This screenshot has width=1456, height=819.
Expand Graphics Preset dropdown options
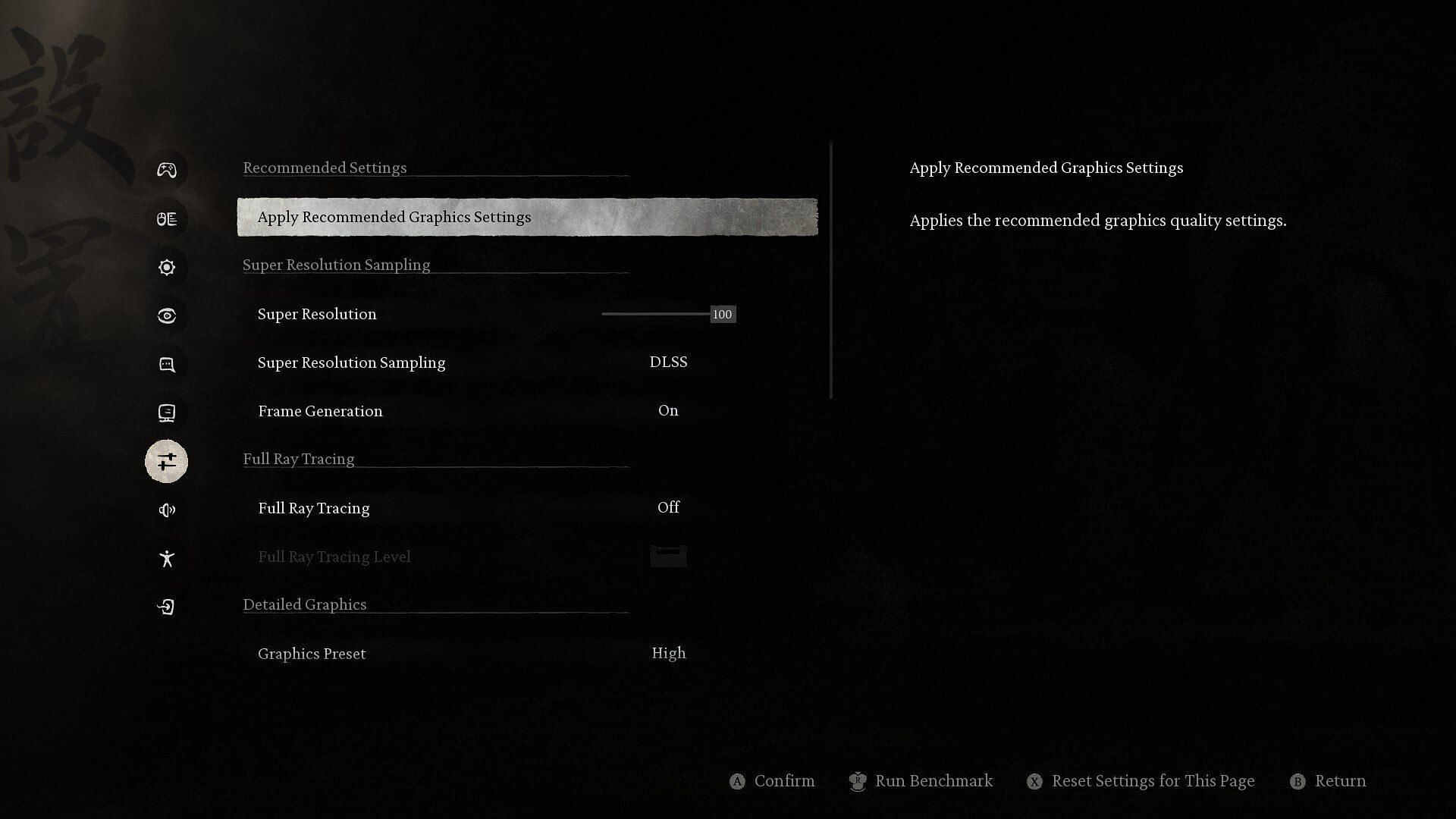[668, 652]
